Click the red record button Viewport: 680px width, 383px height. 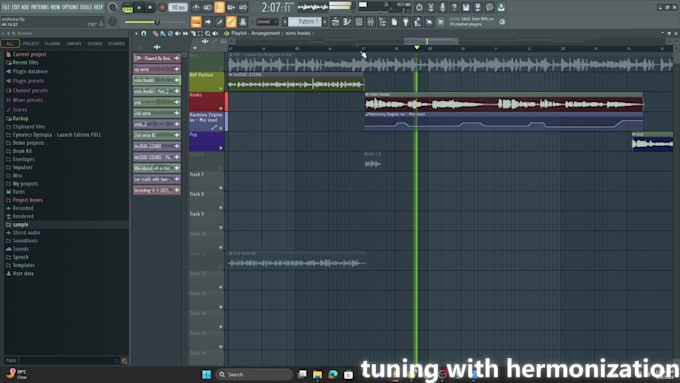pyautogui.click(x=162, y=8)
